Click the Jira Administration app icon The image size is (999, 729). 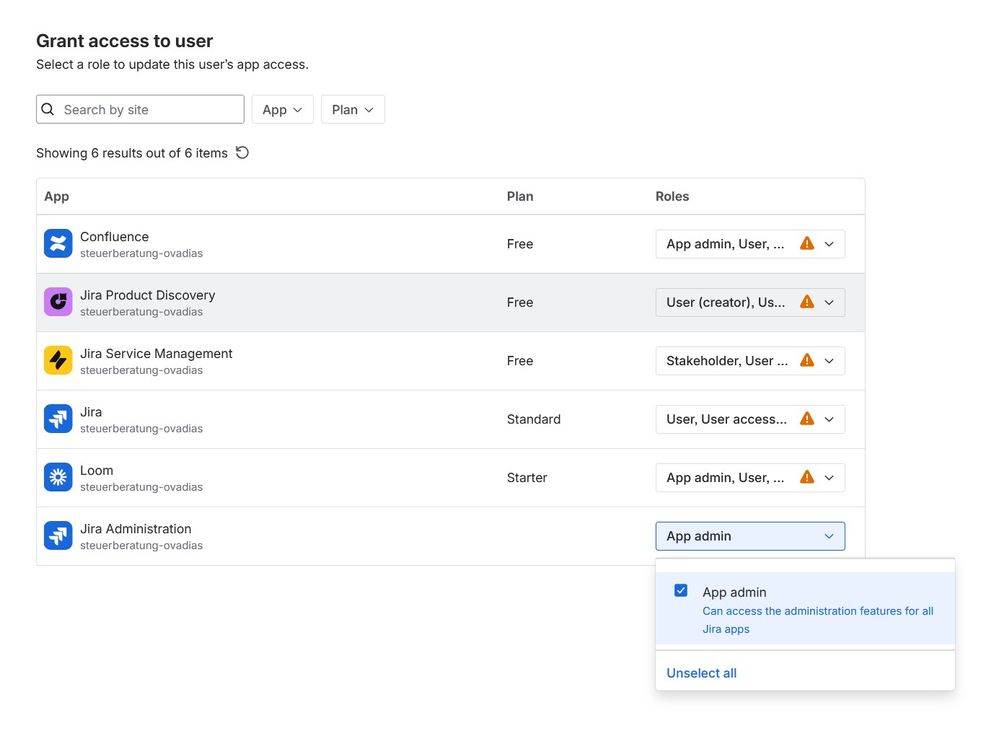58,536
